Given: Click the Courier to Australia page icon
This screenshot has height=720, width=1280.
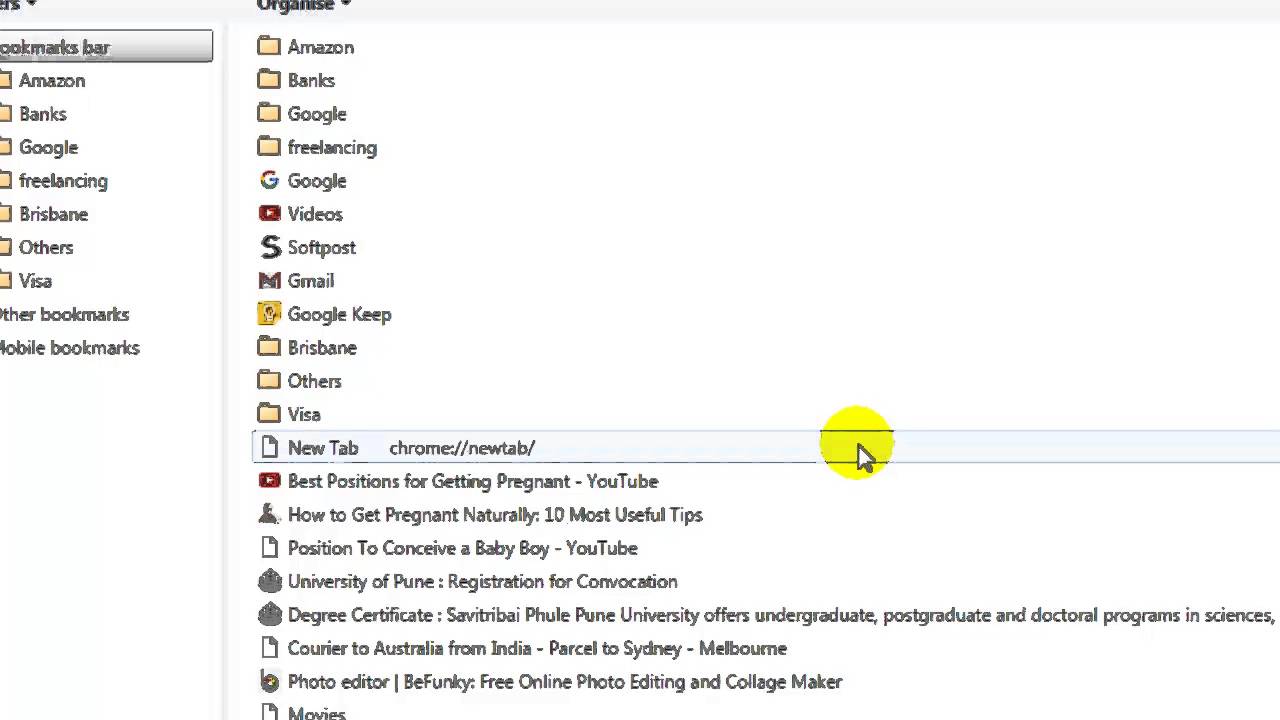Looking at the screenshot, I should click(269, 648).
